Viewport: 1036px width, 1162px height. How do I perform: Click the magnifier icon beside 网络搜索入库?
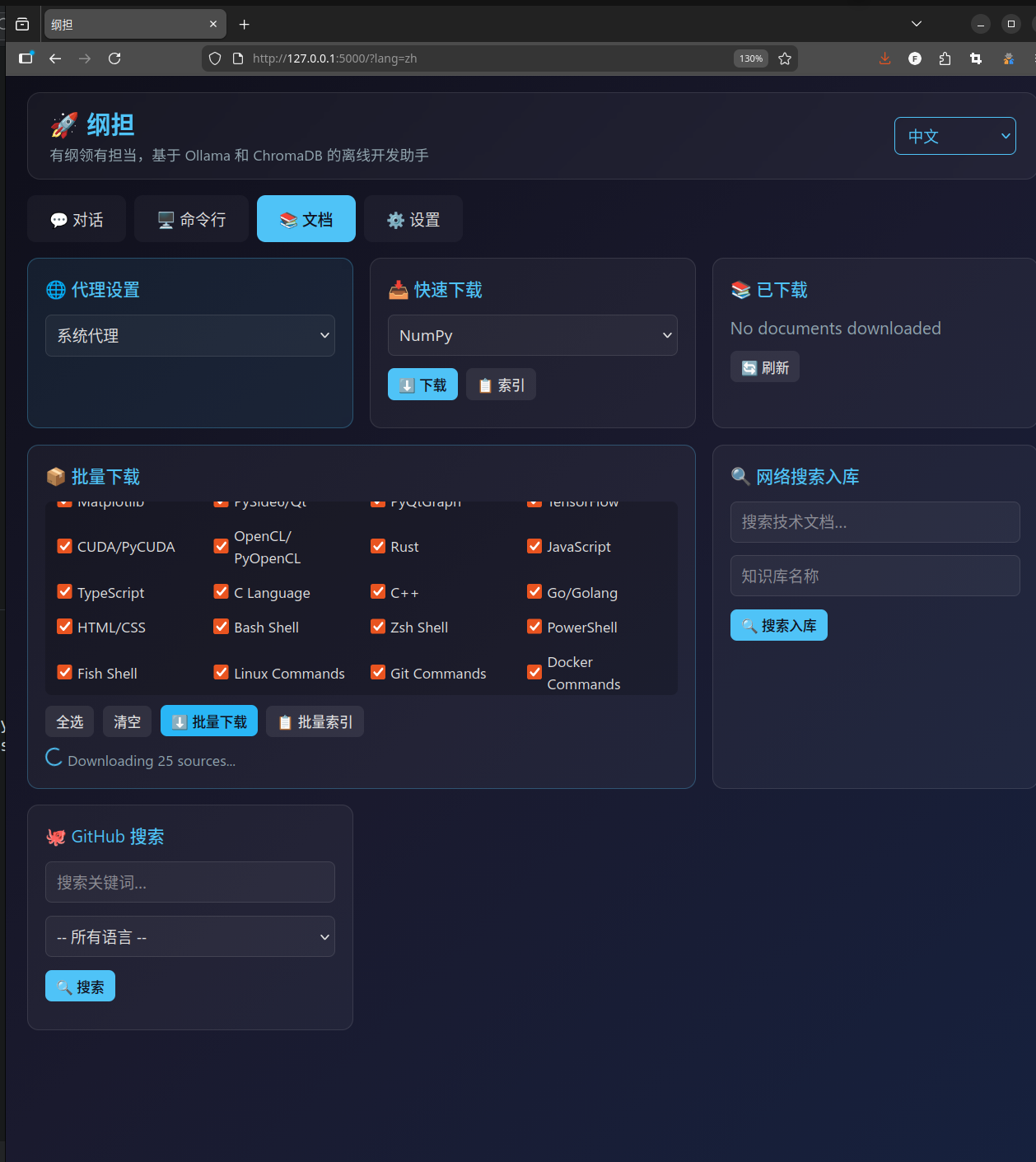pos(740,476)
